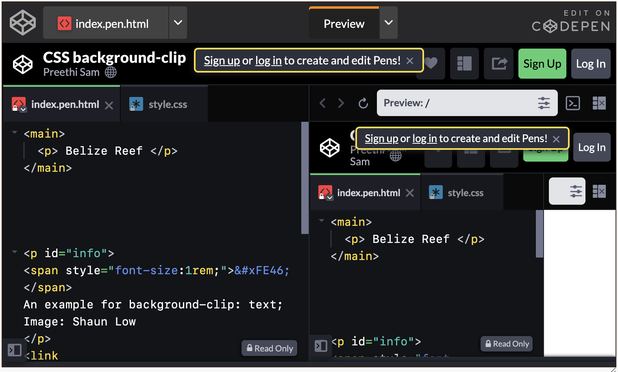Click the CodePen cube logo in top bar
Viewport: 618px width, 372px height.
click(x=23, y=23)
